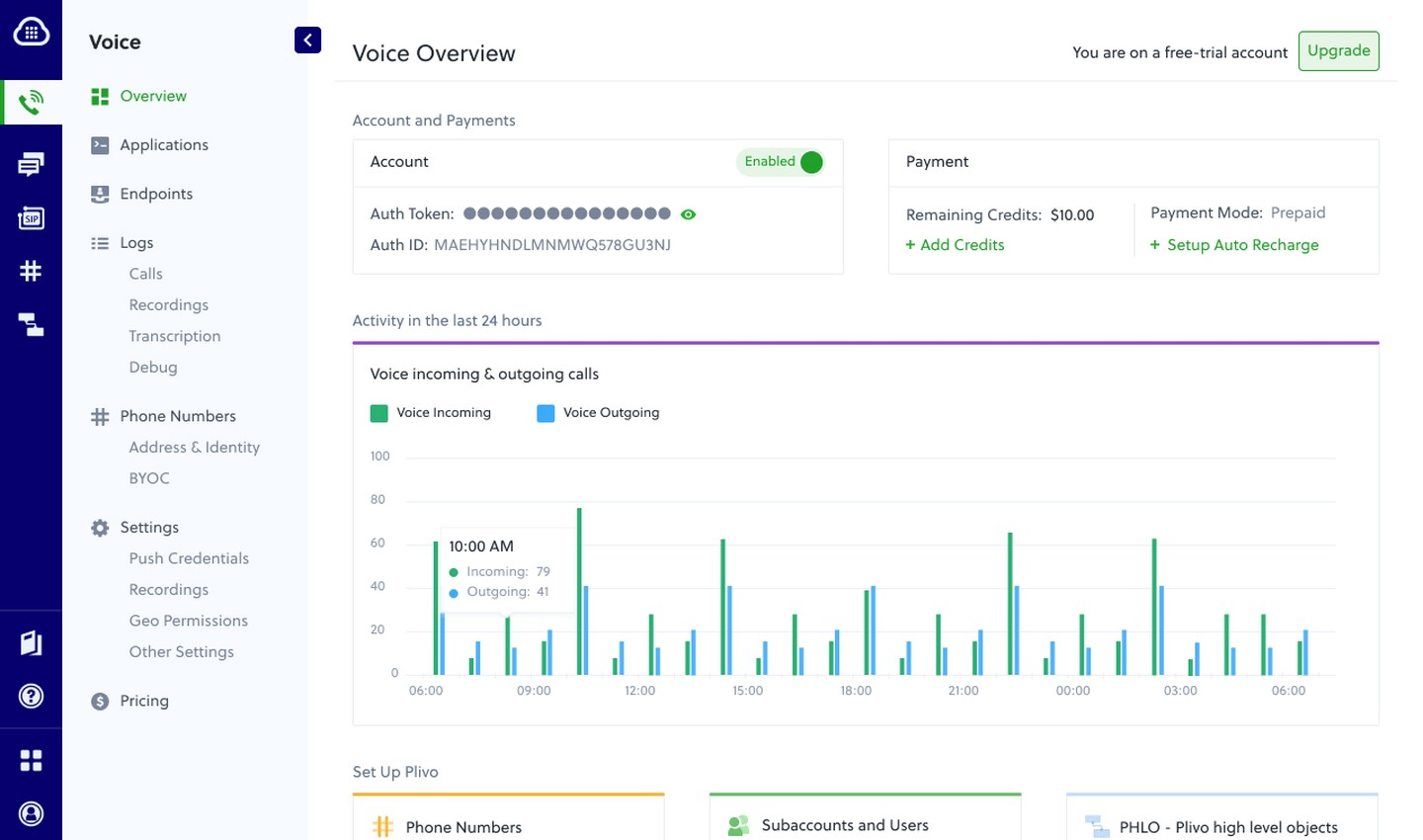The image size is (1423, 840).
Task: Click the Prepaid payment mode text
Action: pyautogui.click(x=1297, y=213)
